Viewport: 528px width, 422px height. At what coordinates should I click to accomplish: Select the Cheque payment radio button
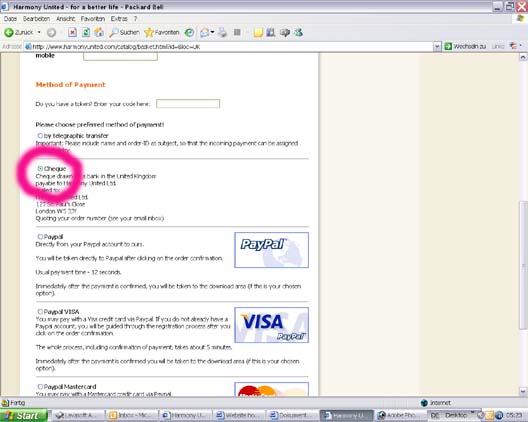[40, 168]
